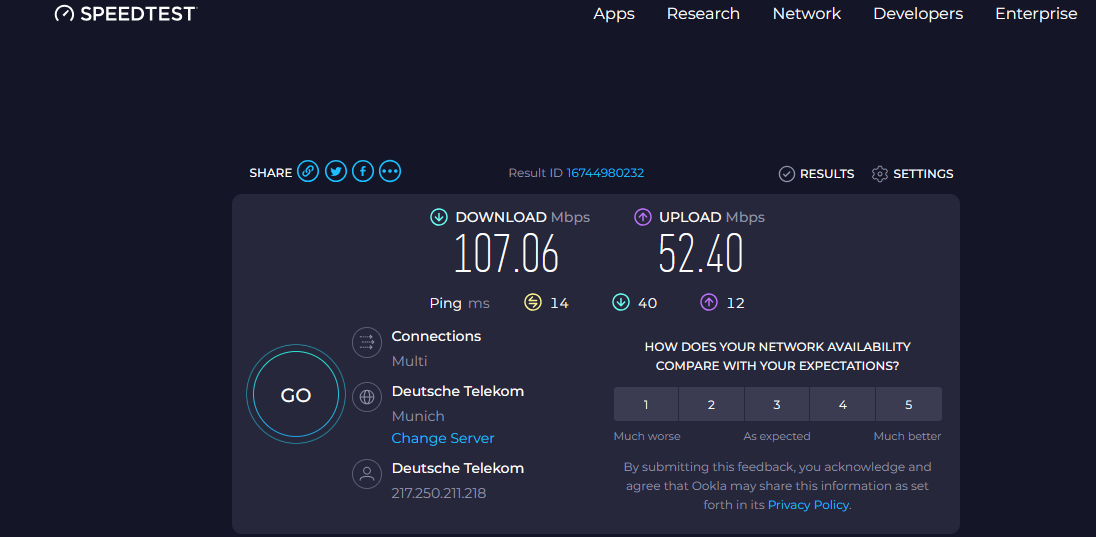Click the upload speed 52.40

(700, 253)
